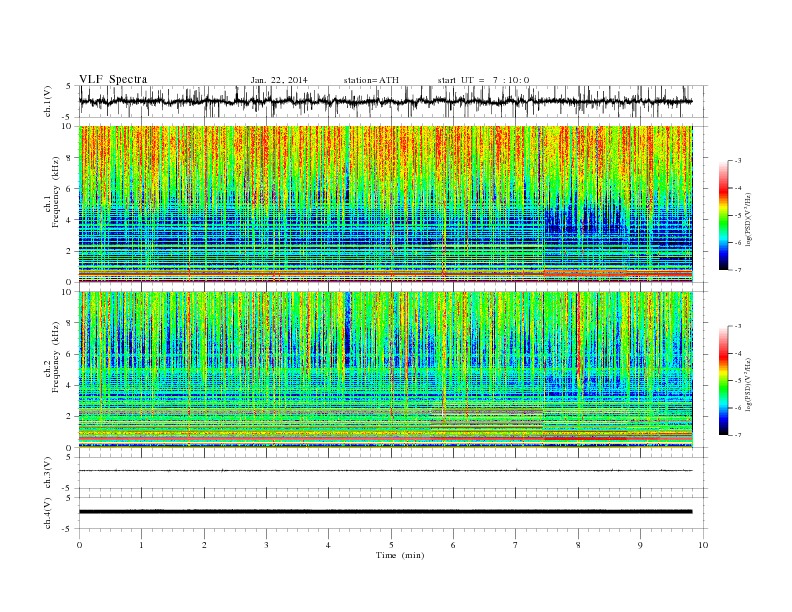Viewport: 792px width, 612px height.
Task: Click the 8 kHz tick on ch.2 frequency axis
Action: pos(69,323)
